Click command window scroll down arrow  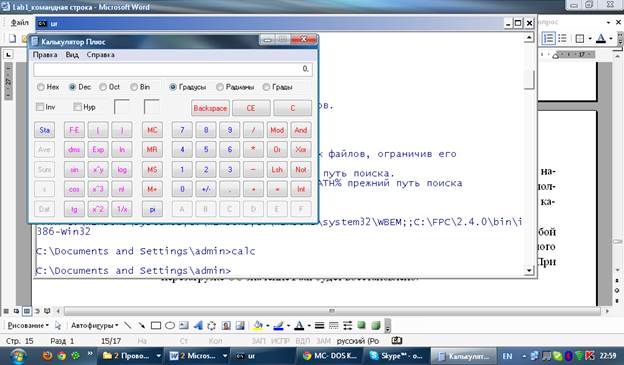pos(529,271)
